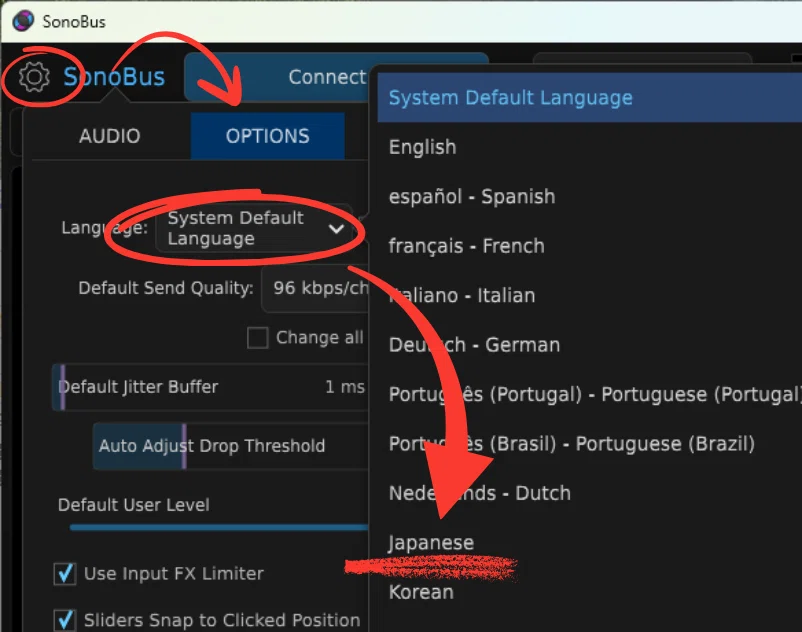Choose Deutsch - German language

(x=589, y=345)
